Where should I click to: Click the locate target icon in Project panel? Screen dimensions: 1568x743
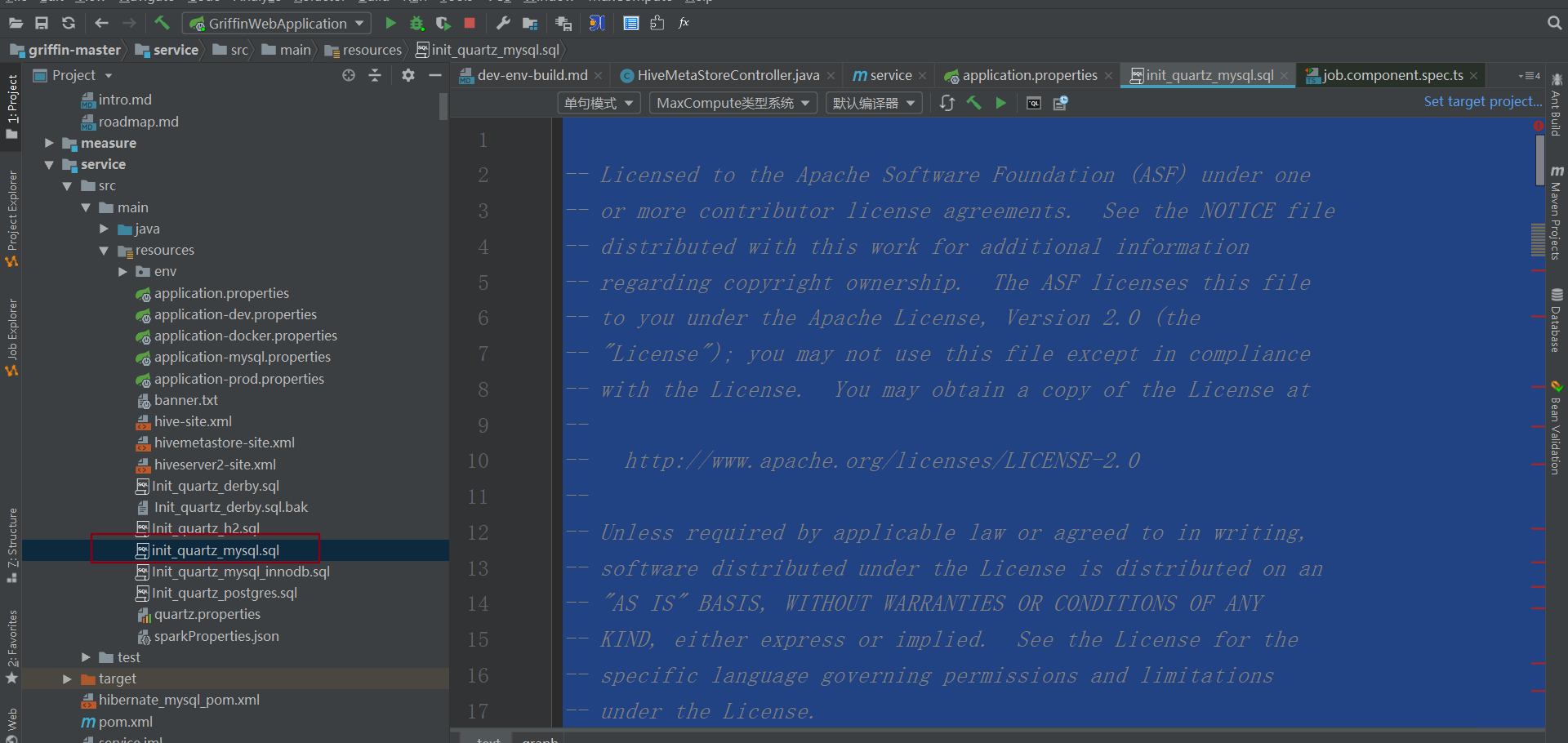coord(349,75)
